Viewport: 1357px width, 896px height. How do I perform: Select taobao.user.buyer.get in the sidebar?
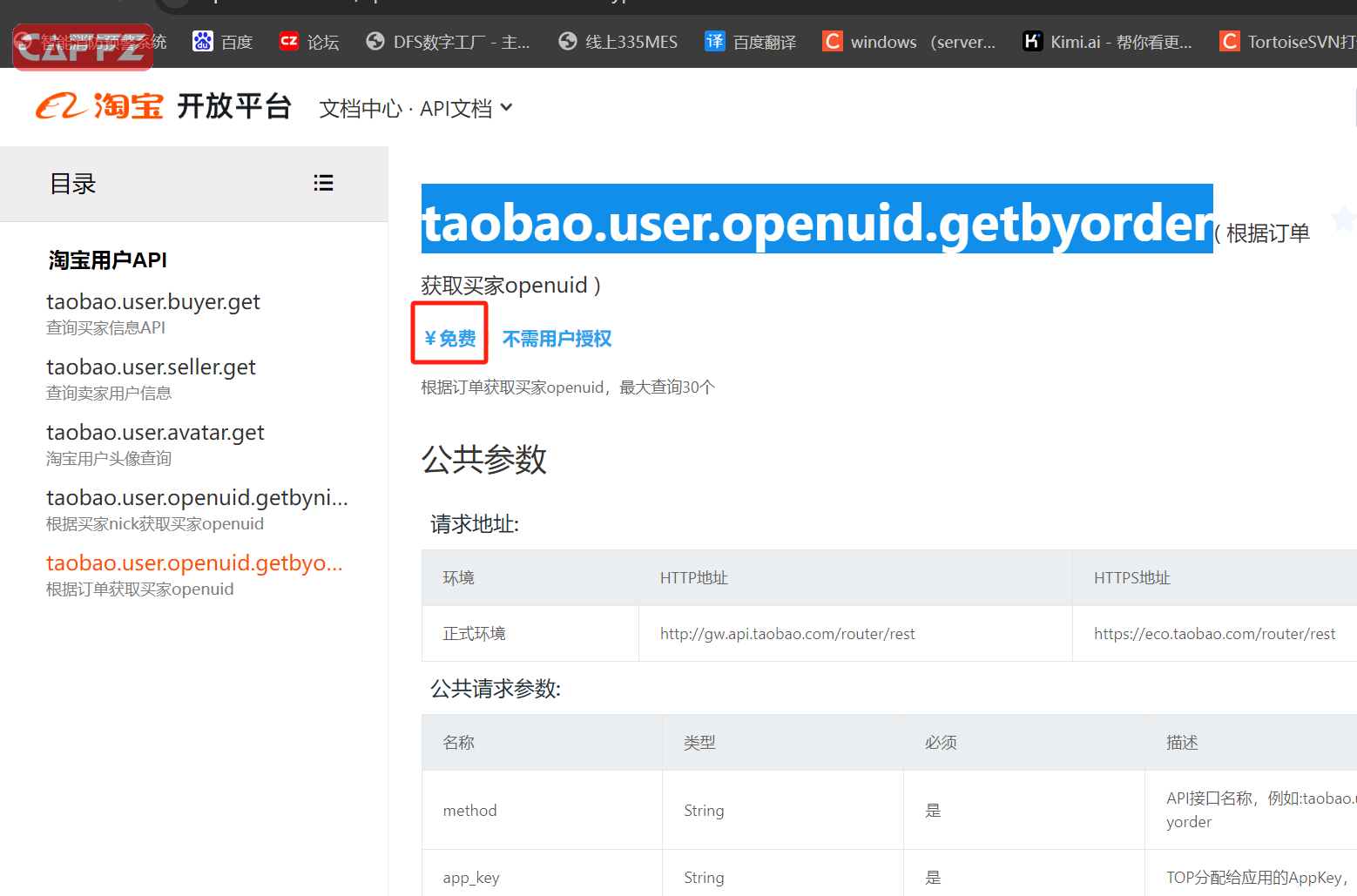click(x=153, y=302)
